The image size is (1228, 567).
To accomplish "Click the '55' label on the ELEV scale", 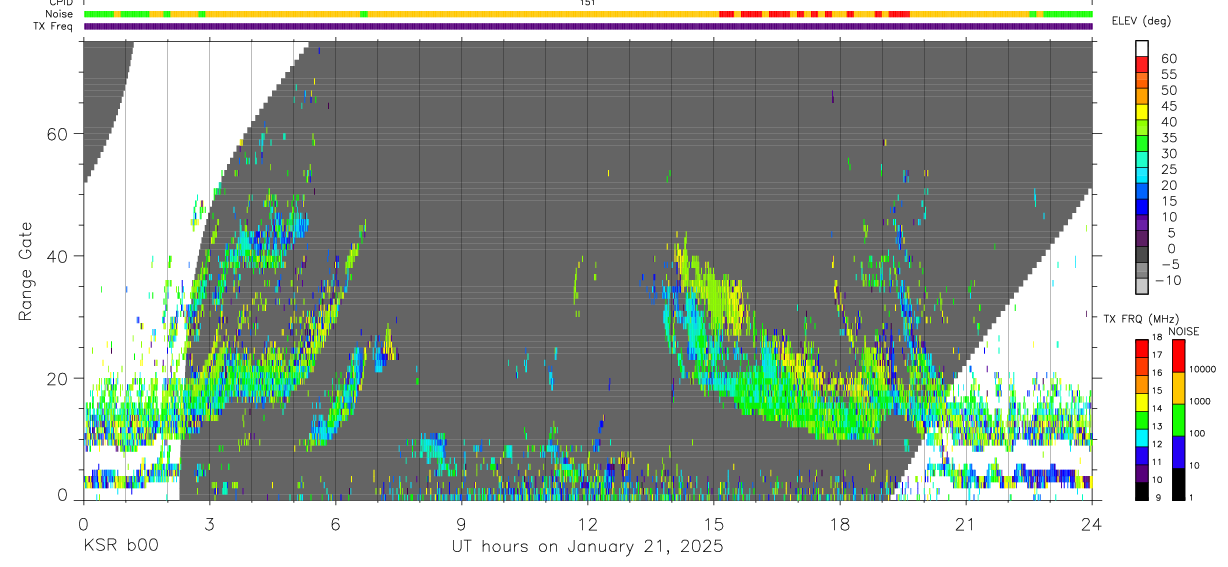I will pyautogui.click(x=1168, y=74).
